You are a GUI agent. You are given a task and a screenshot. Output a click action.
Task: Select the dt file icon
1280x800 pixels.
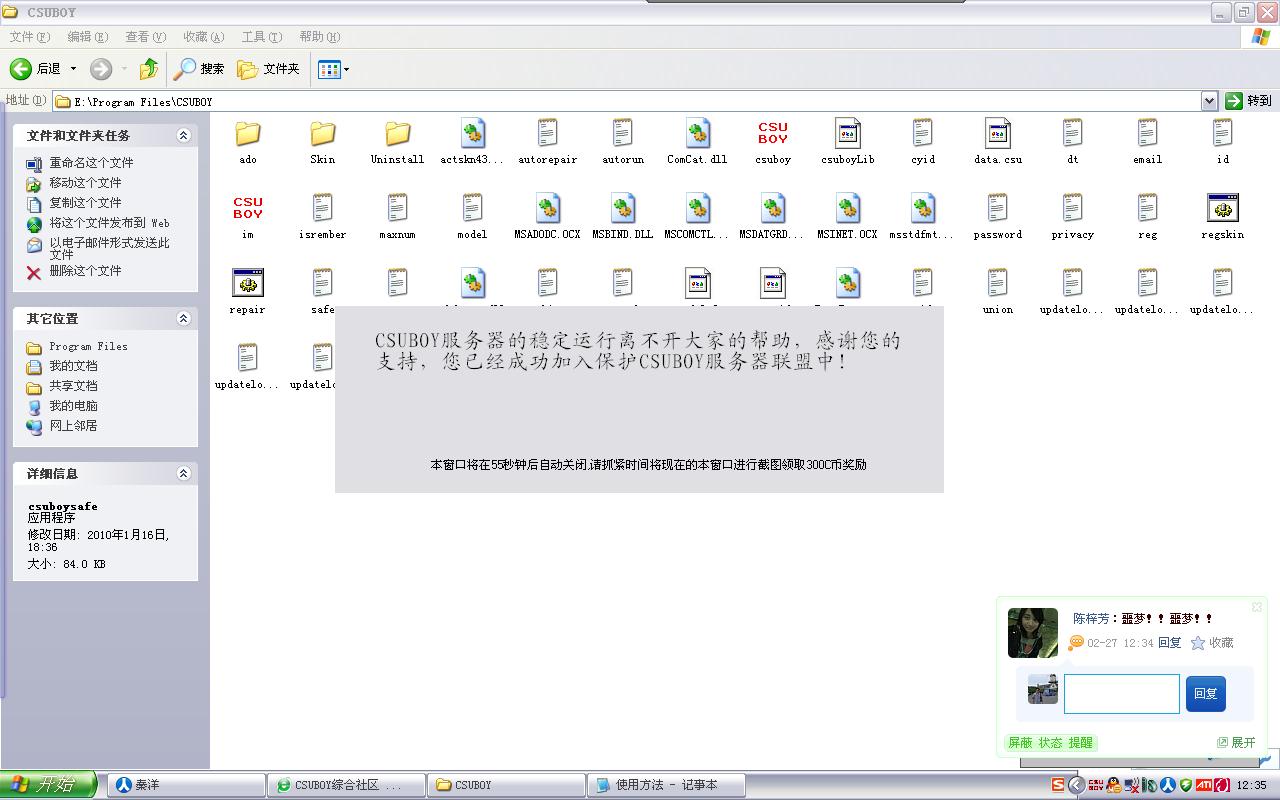pyautogui.click(x=1073, y=134)
